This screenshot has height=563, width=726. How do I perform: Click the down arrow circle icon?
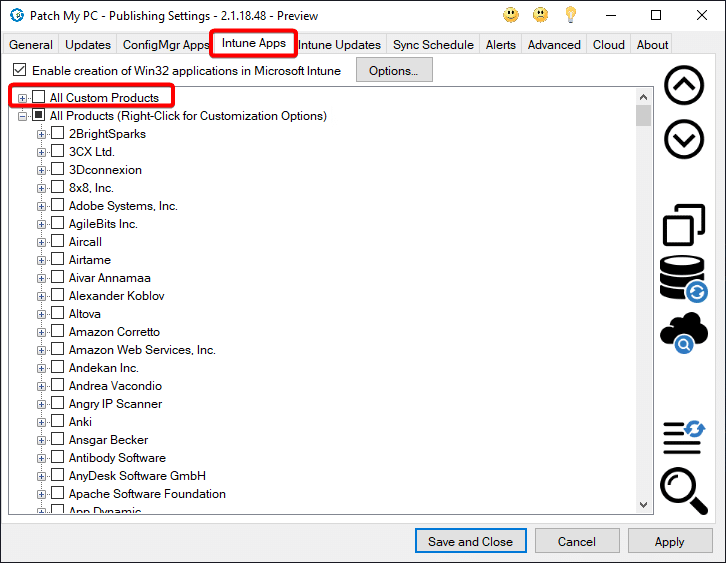pos(684,139)
